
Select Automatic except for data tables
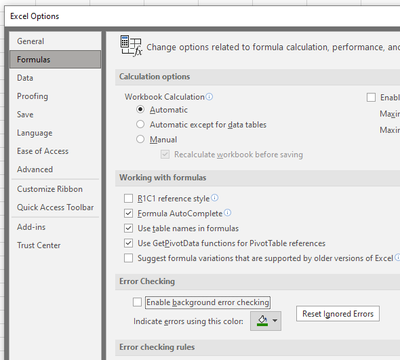coord(140,124)
